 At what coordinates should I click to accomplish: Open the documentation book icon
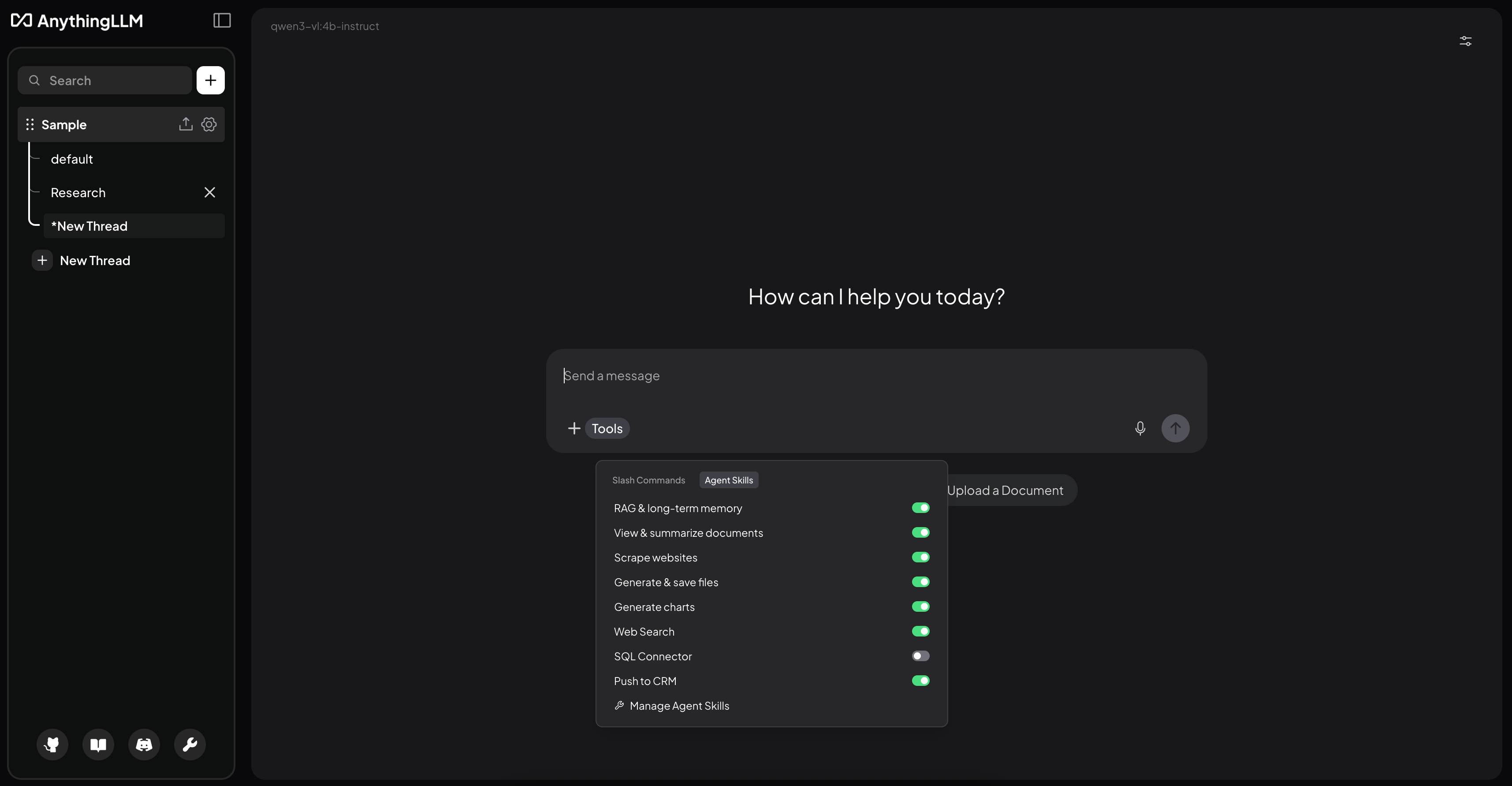tap(98, 744)
